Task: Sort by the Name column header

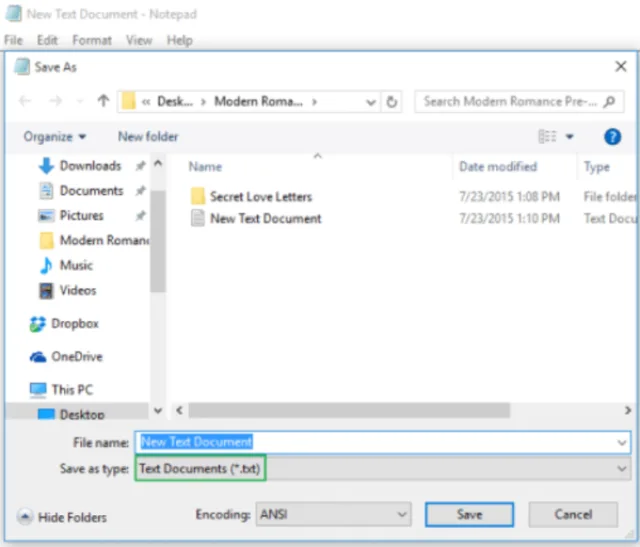Action: tap(205, 167)
